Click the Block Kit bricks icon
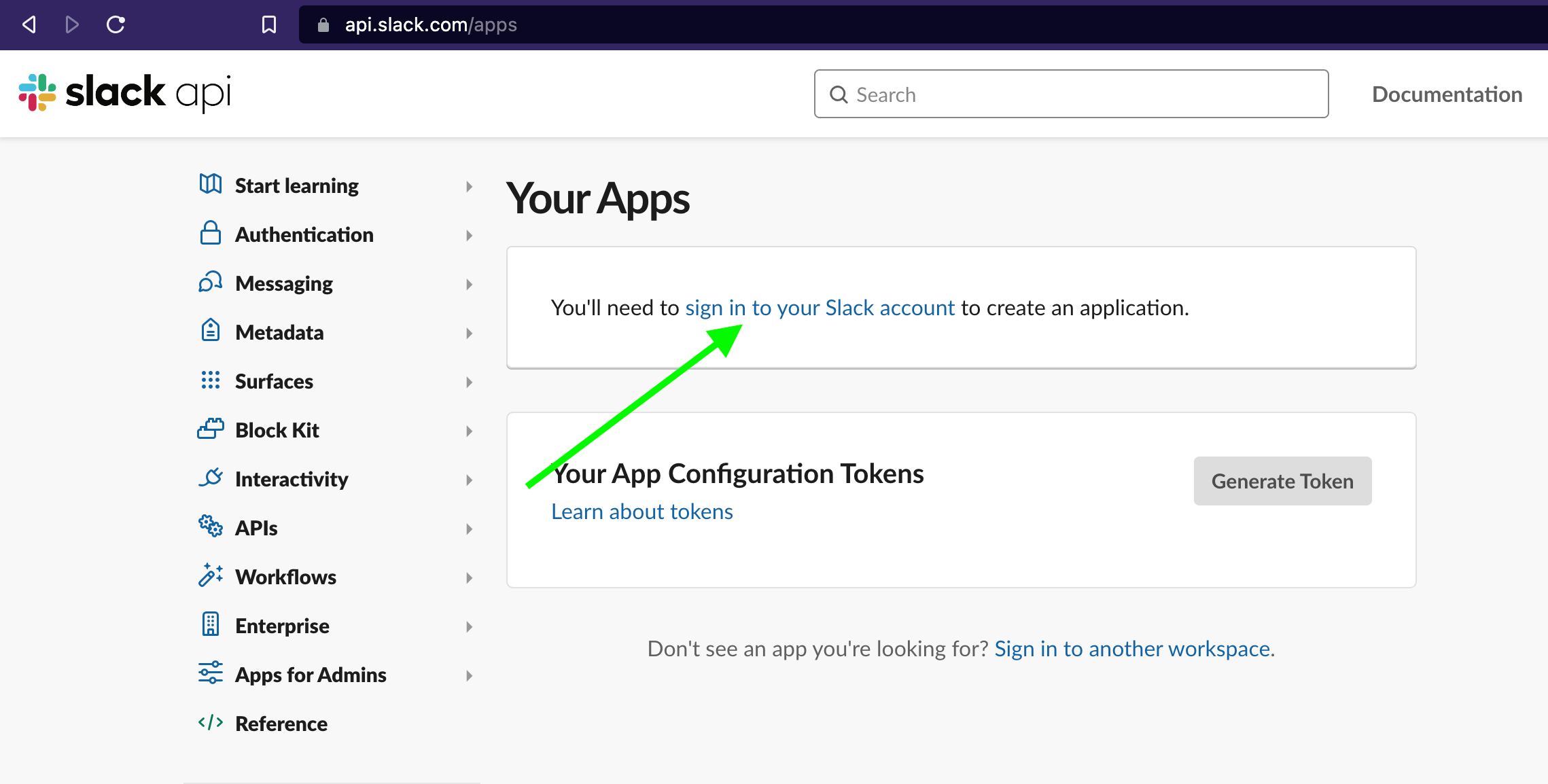This screenshot has width=1548, height=784. [x=210, y=429]
